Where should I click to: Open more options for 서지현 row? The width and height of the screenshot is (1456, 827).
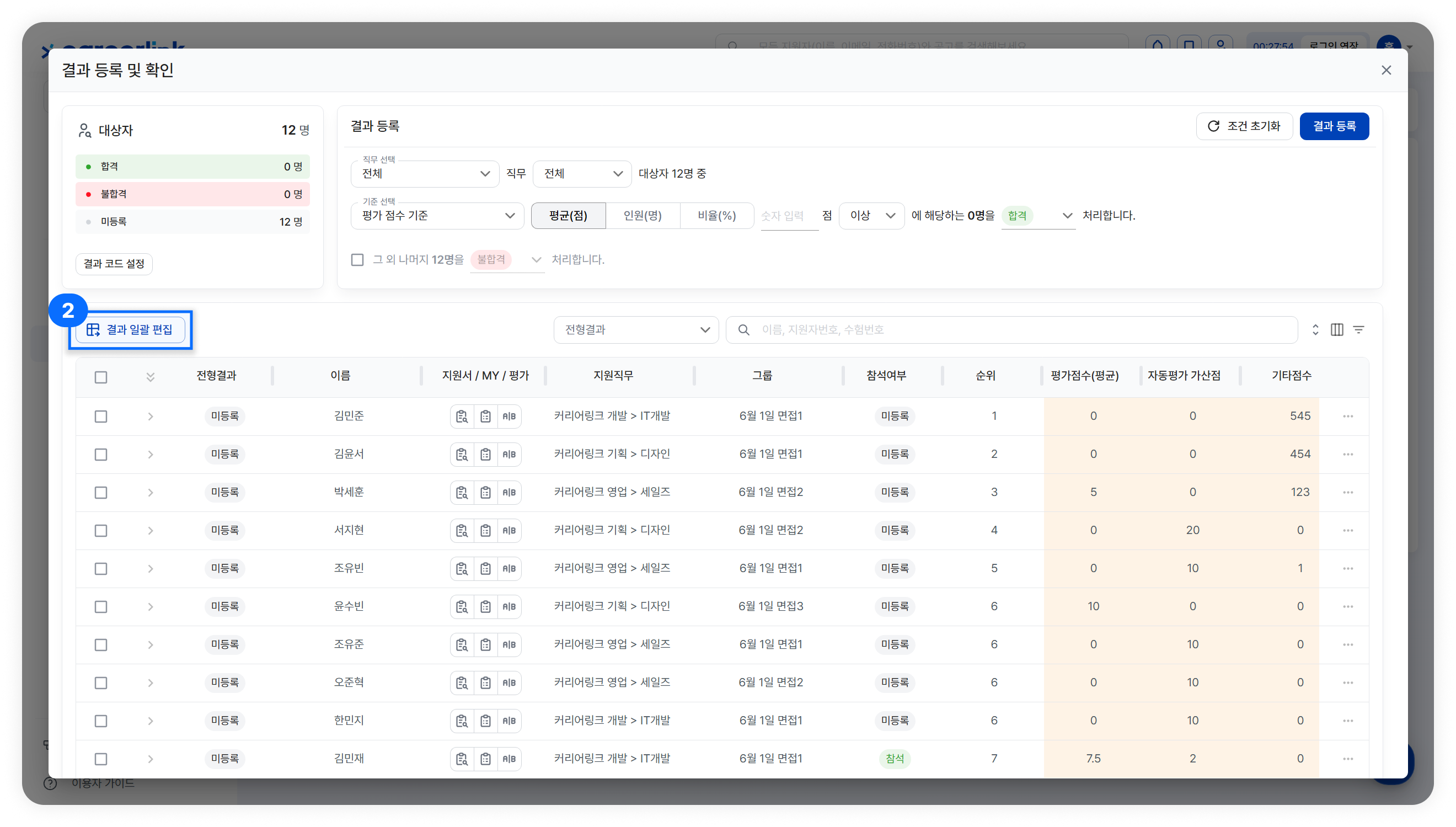click(x=1348, y=531)
